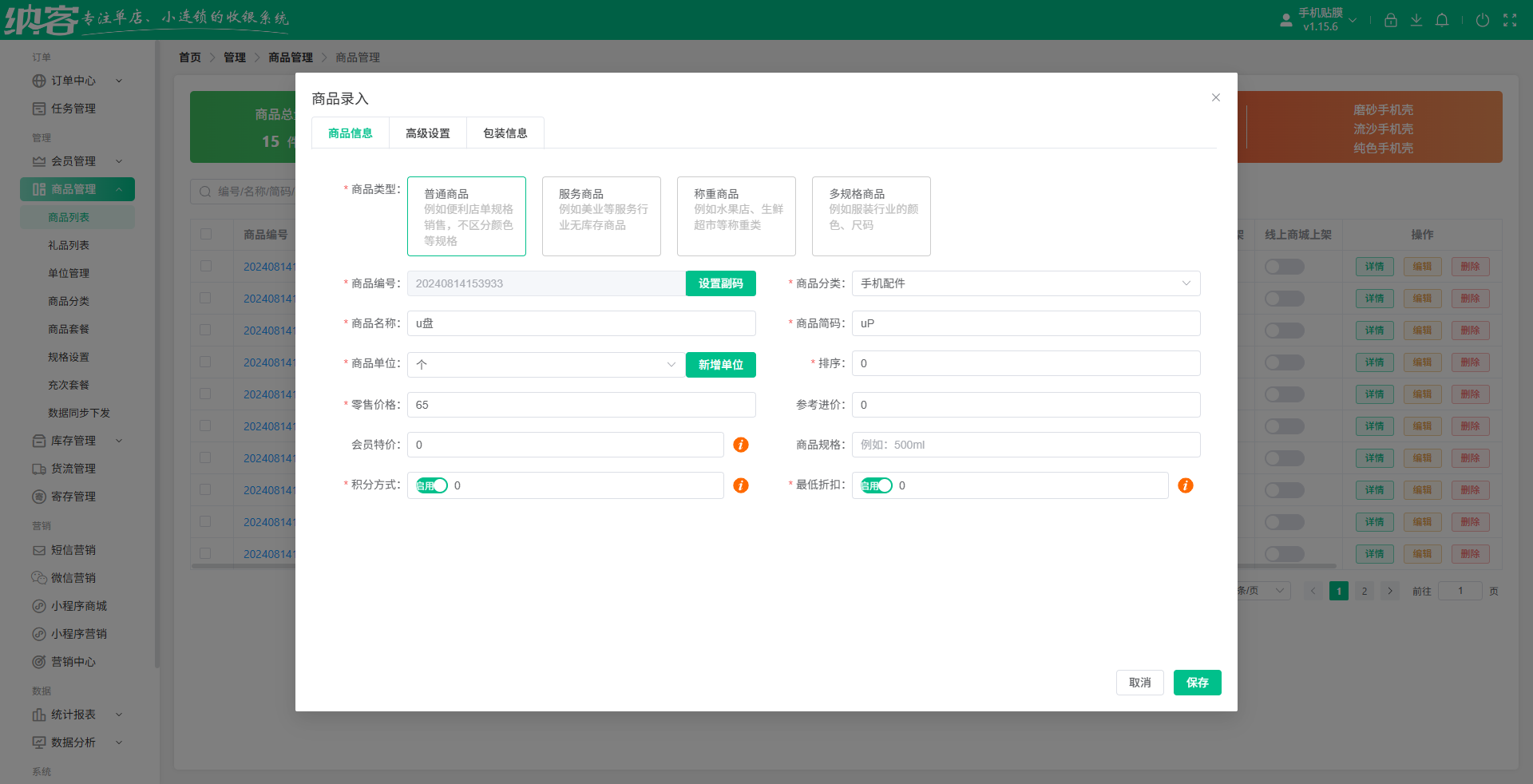This screenshot has height=784, width=1533.
Task: Open the 商品分类 dropdown showing 手机配件
Action: pos(1025,283)
